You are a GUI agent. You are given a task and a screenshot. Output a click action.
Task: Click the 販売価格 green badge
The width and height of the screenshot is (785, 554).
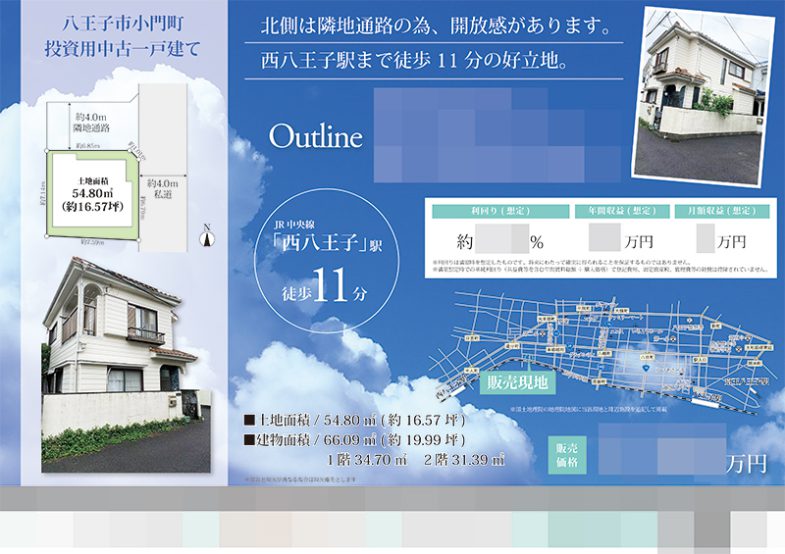(567, 455)
